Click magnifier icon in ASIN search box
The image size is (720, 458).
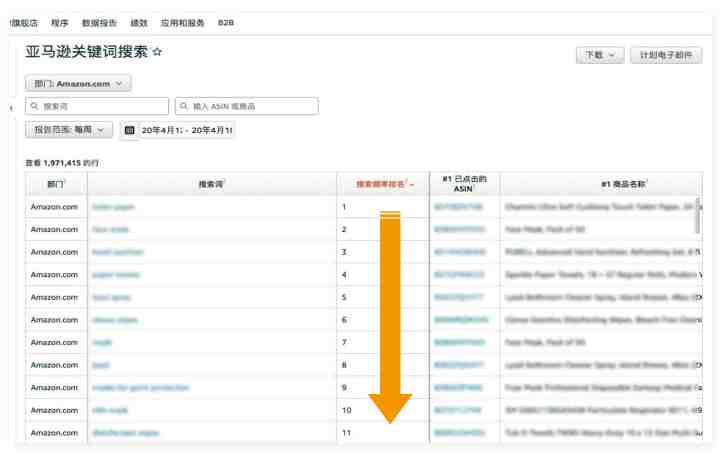pos(184,106)
